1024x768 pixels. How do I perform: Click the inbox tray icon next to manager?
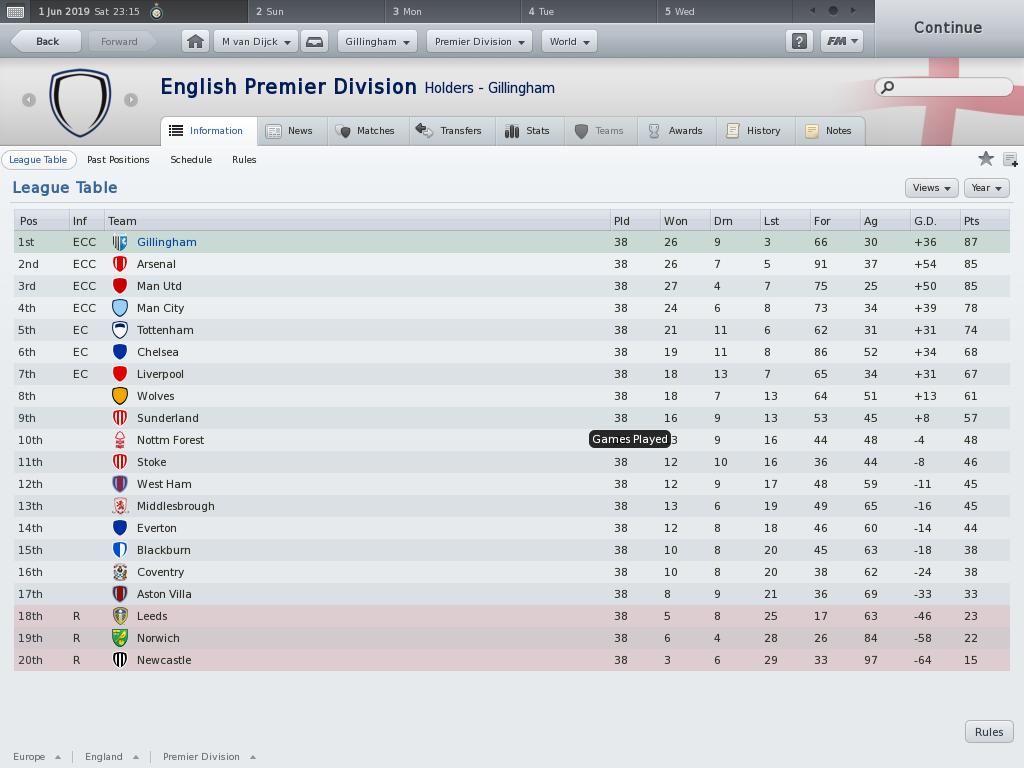point(314,41)
